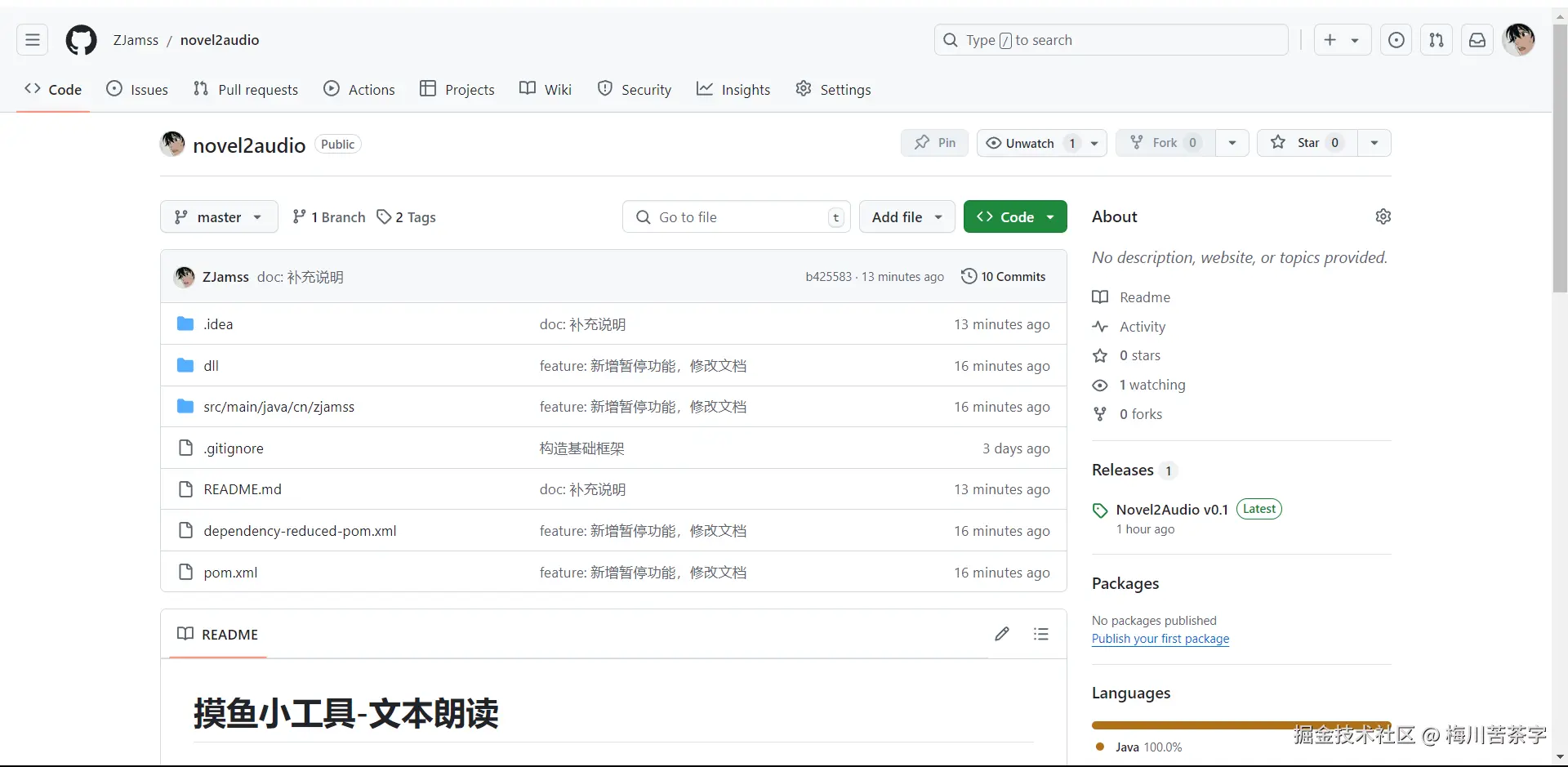Open the master branch selector

pyautogui.click(x=219, y=217)
